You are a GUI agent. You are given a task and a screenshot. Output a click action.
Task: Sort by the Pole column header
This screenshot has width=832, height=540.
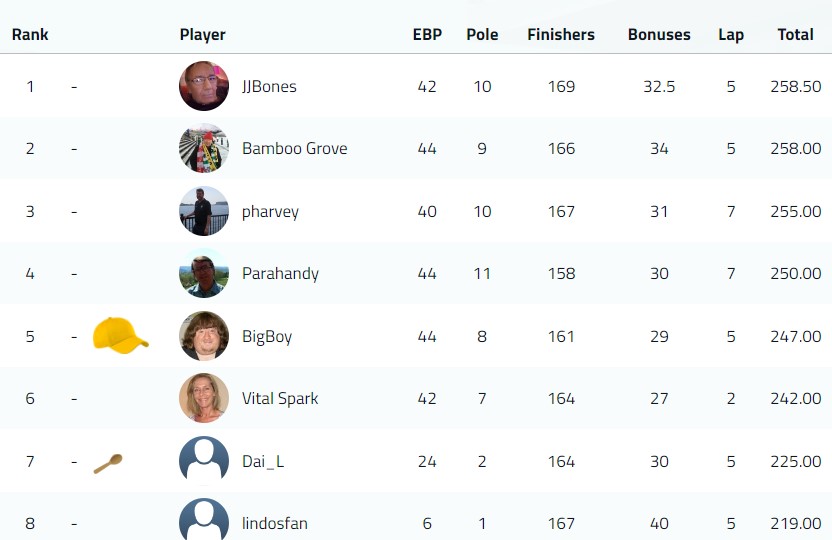tap(482, 34)
